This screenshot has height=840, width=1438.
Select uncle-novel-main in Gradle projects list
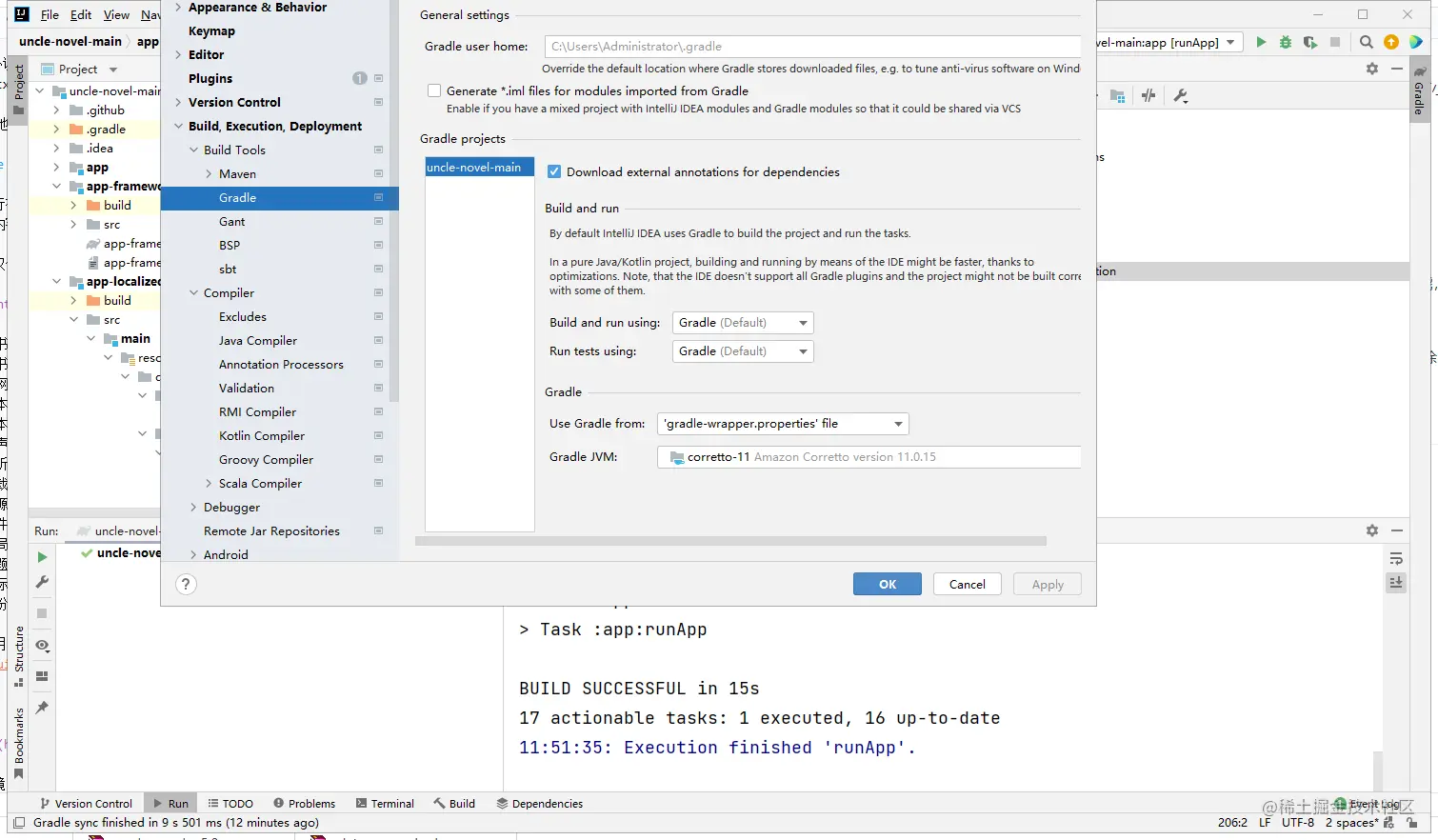479,168
